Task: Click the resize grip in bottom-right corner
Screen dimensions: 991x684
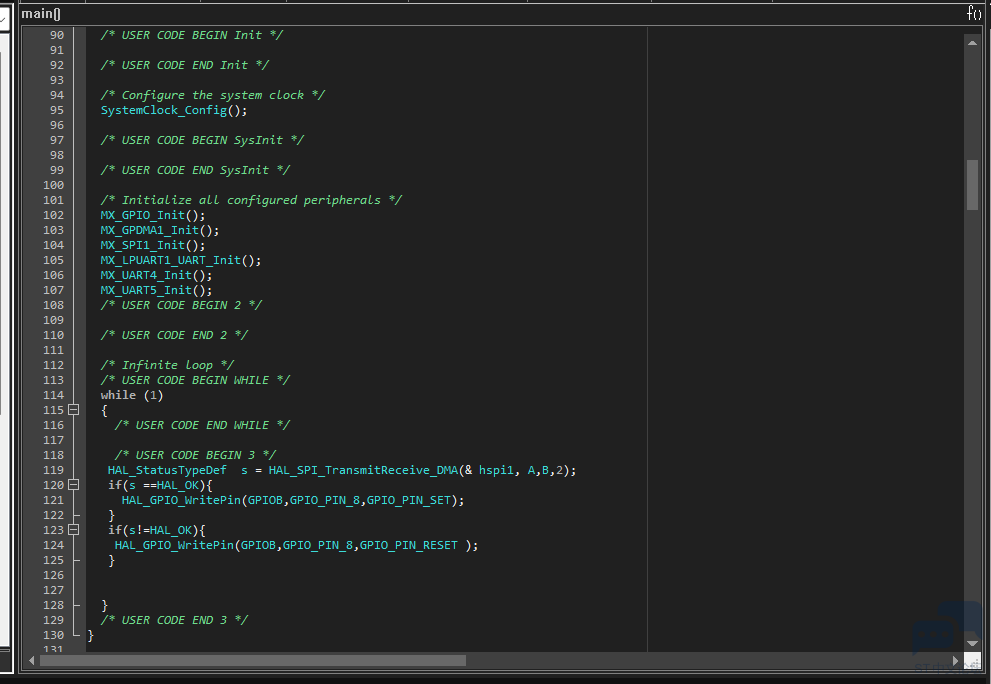Action: [x=973, y=661]
